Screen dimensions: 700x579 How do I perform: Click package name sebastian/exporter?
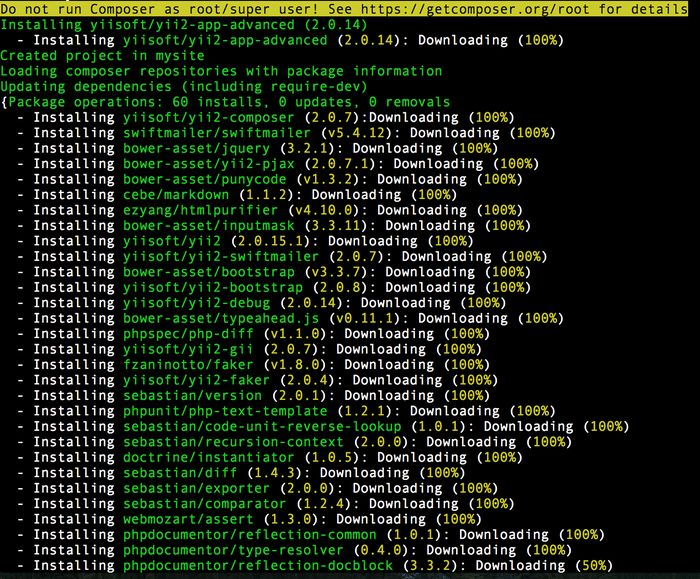[x=196, y=488]
